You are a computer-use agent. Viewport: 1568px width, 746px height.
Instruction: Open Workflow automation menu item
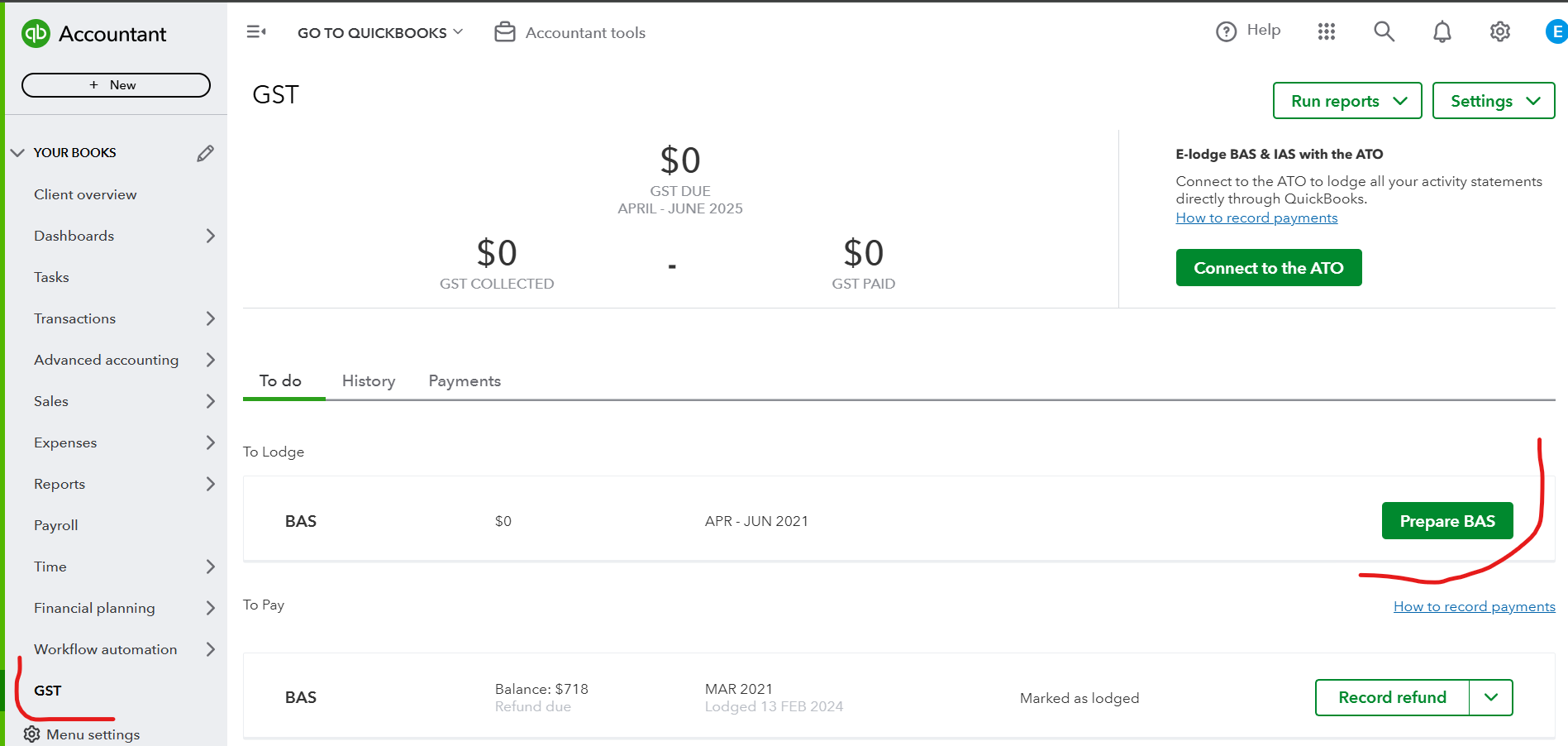[x=106, y=649]
